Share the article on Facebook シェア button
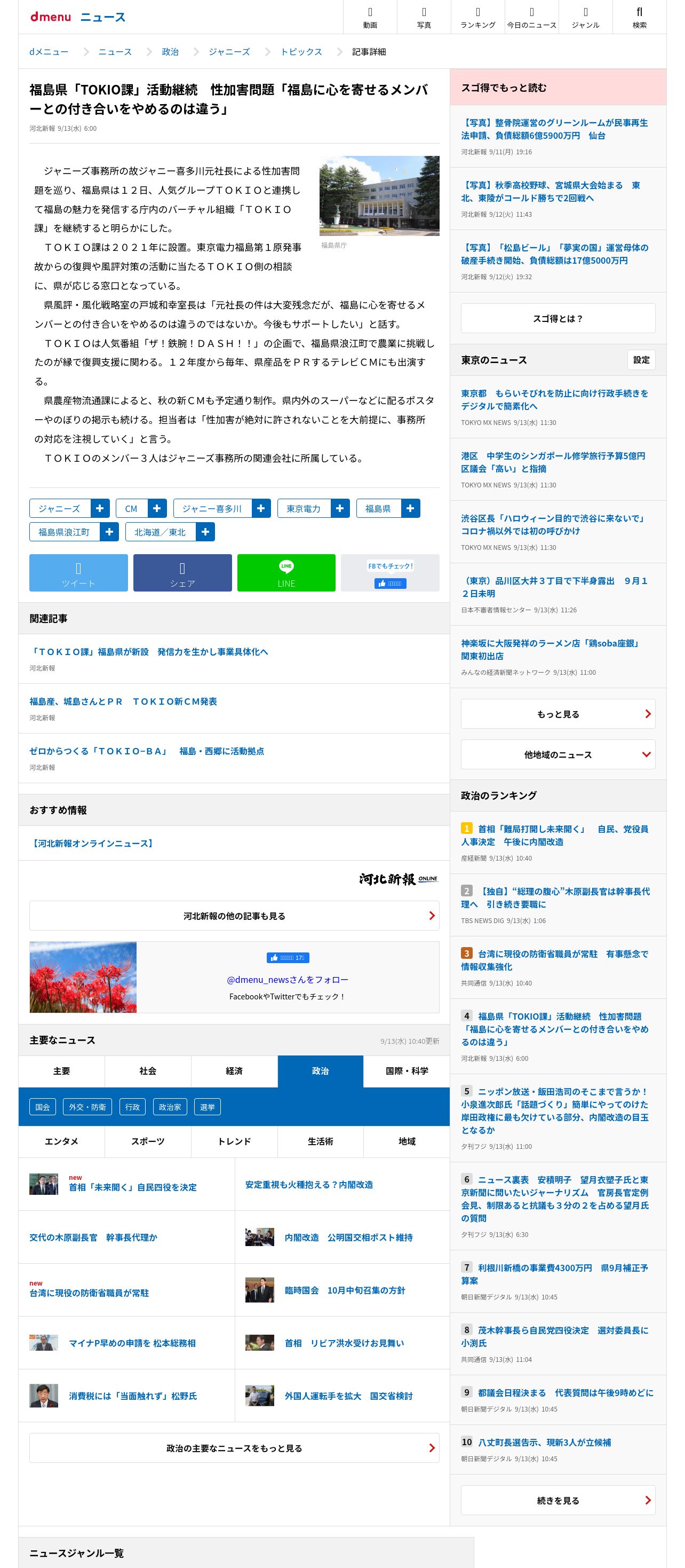This screenshot has width=685, height=1568. pos(182,573)
